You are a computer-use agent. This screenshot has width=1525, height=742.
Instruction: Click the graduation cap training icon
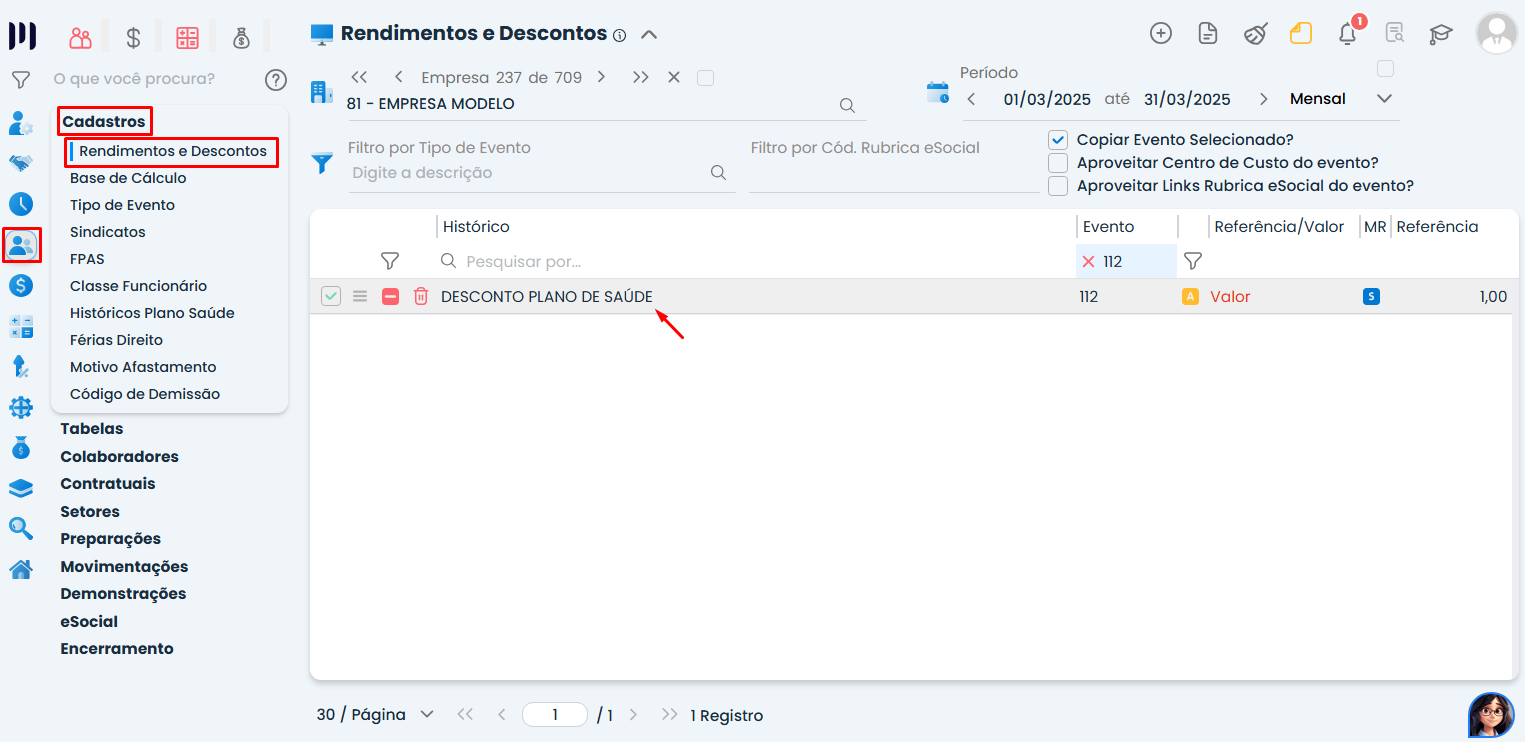click(x=1440, y=34)
